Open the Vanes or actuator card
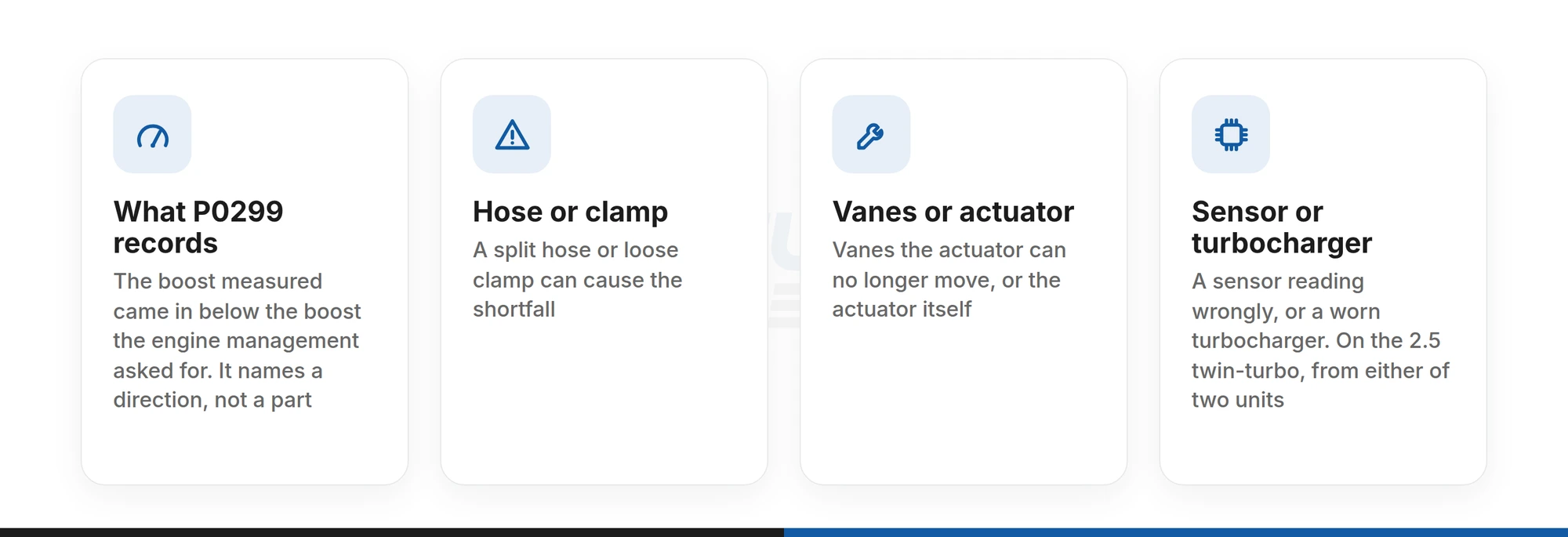 (964, 271)
